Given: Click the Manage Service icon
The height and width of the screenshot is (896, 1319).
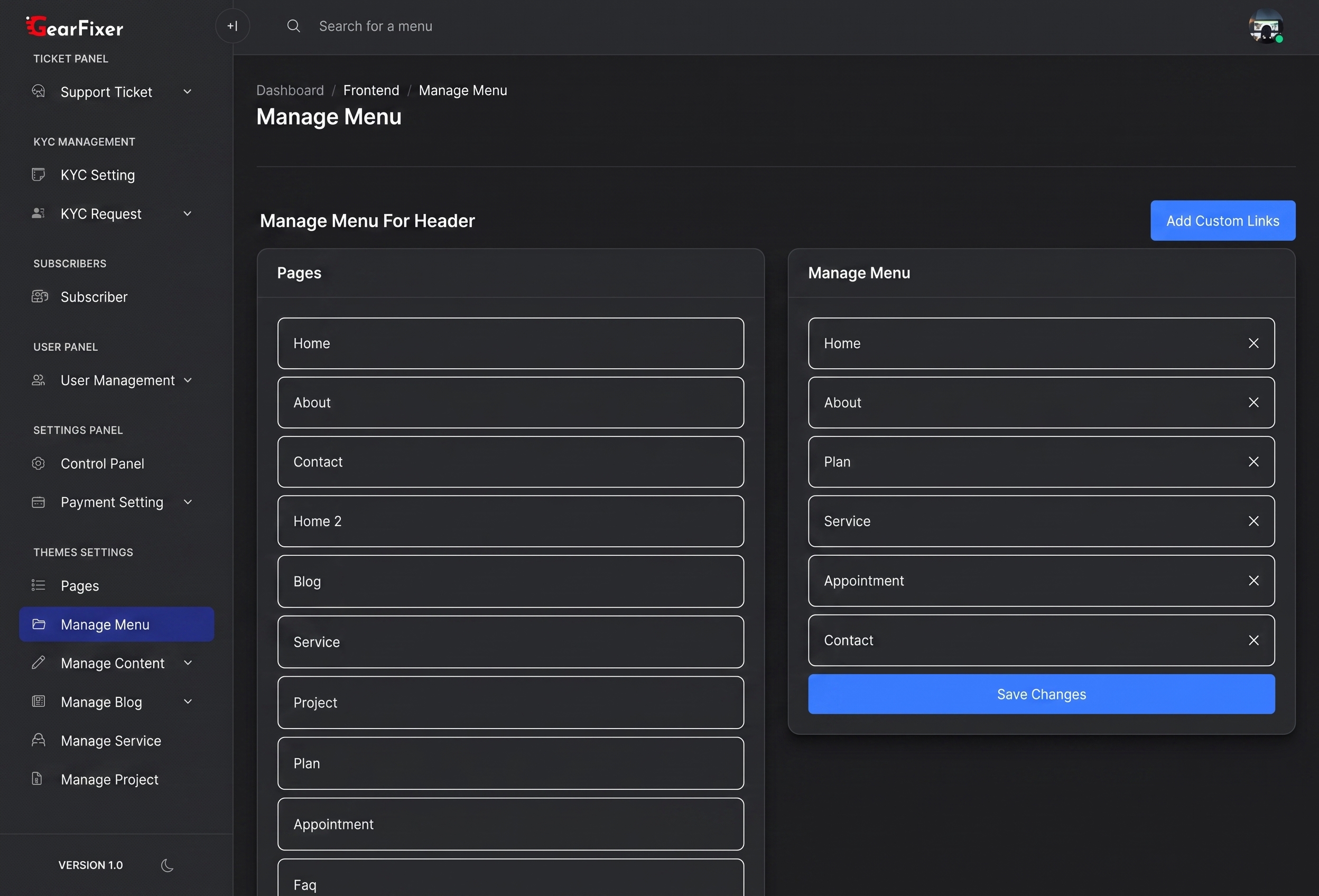Looking at the screenshot, I should [x=38, y=740].
